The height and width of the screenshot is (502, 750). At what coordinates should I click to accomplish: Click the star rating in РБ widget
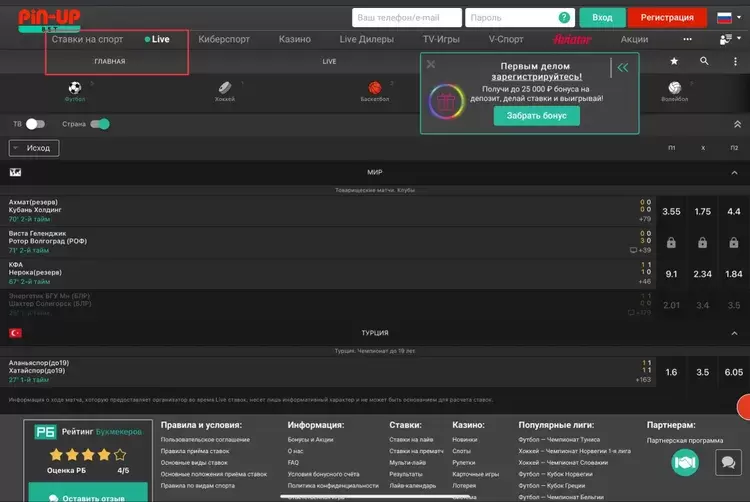tap(88, 455)
